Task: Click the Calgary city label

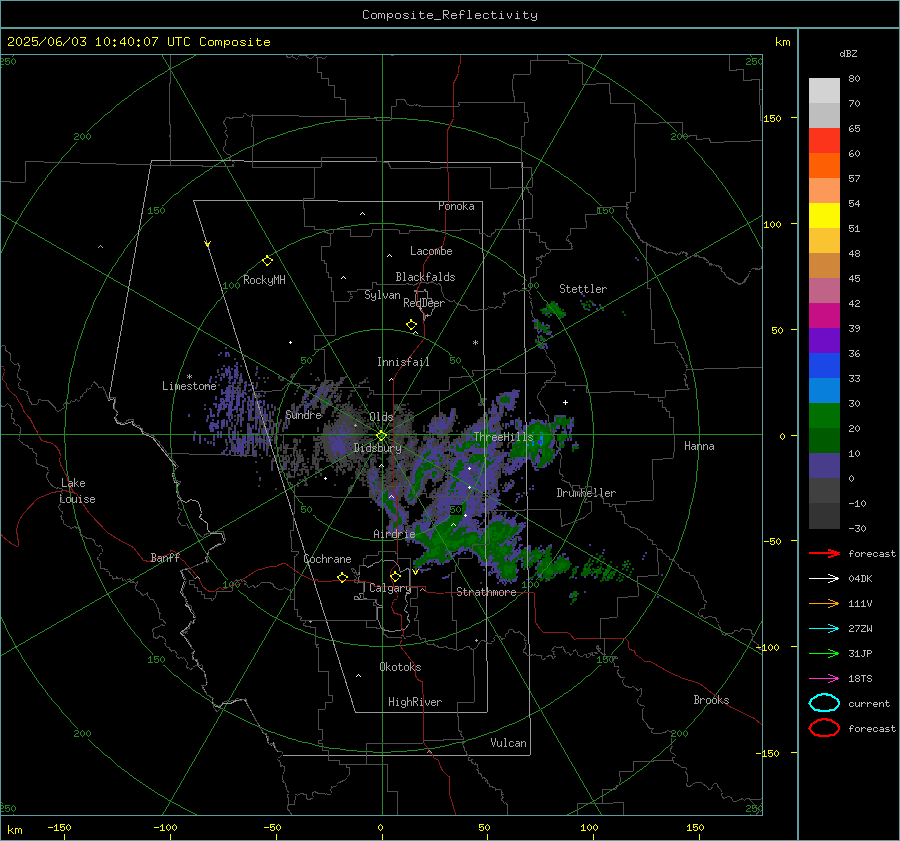Action: click(390, 588)
